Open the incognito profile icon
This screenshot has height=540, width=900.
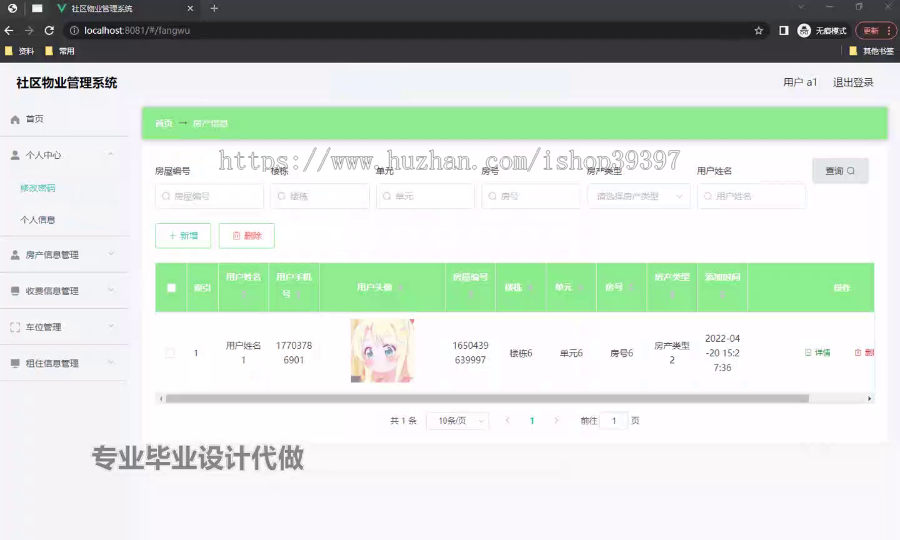click(x=804, y=30)
